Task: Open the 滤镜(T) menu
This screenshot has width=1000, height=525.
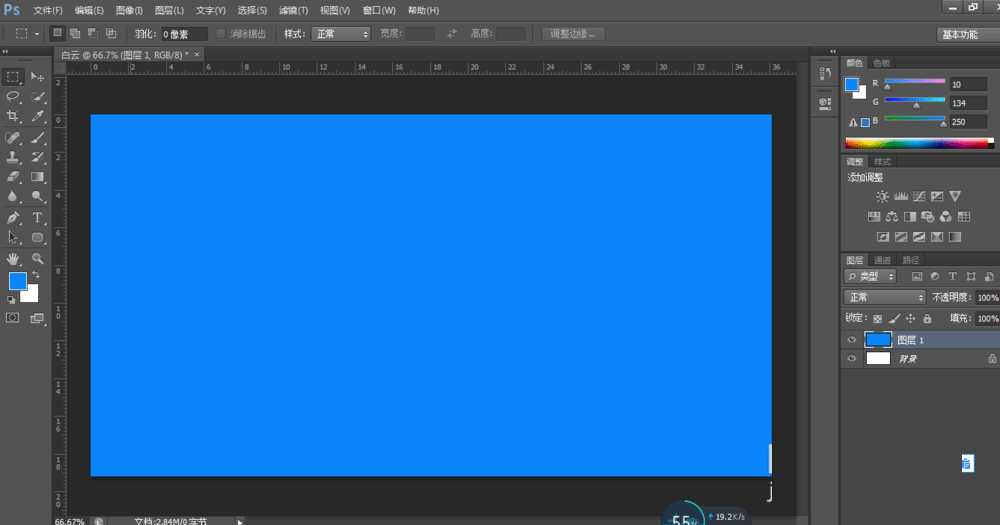Action: tap(294, 10)
